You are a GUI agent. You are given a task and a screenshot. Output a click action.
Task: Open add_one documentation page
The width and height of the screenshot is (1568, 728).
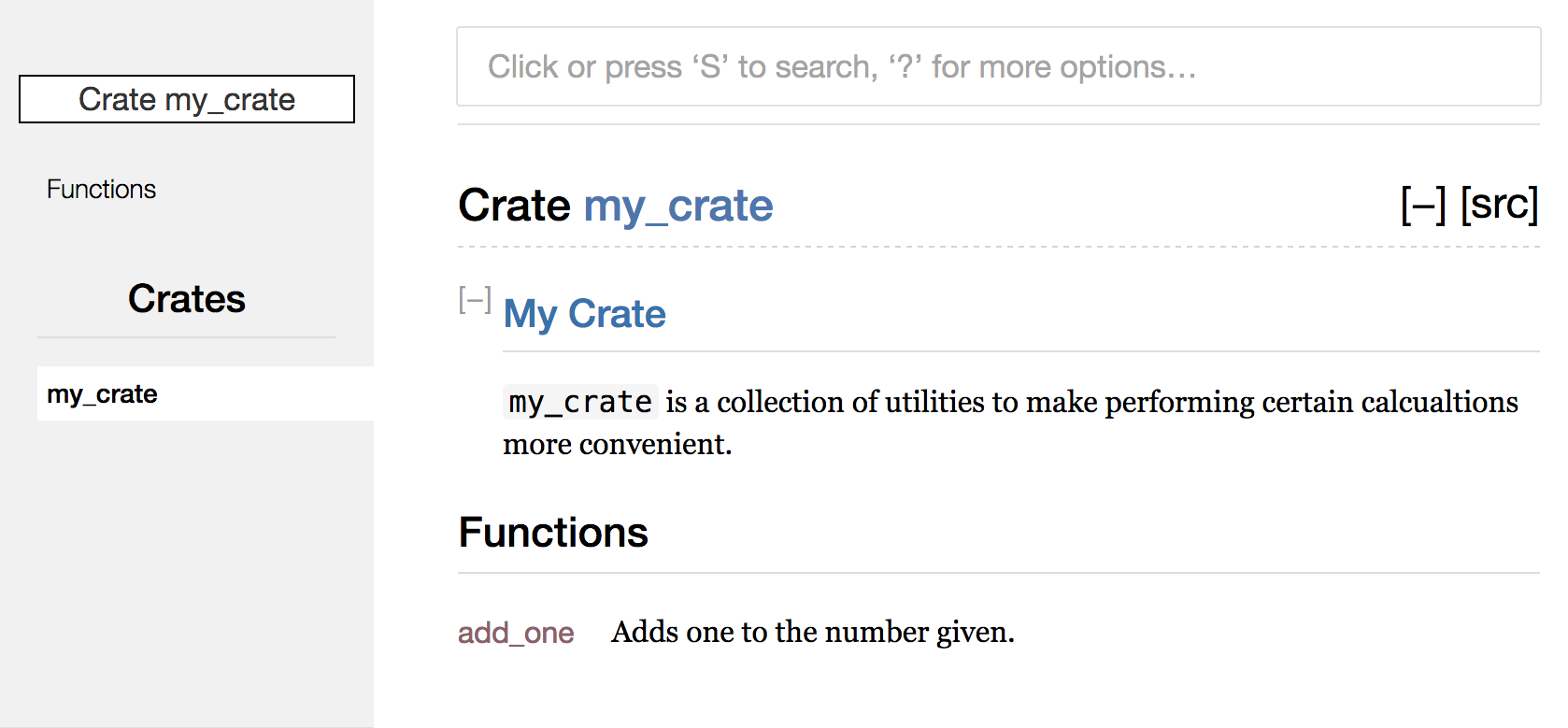515,633
